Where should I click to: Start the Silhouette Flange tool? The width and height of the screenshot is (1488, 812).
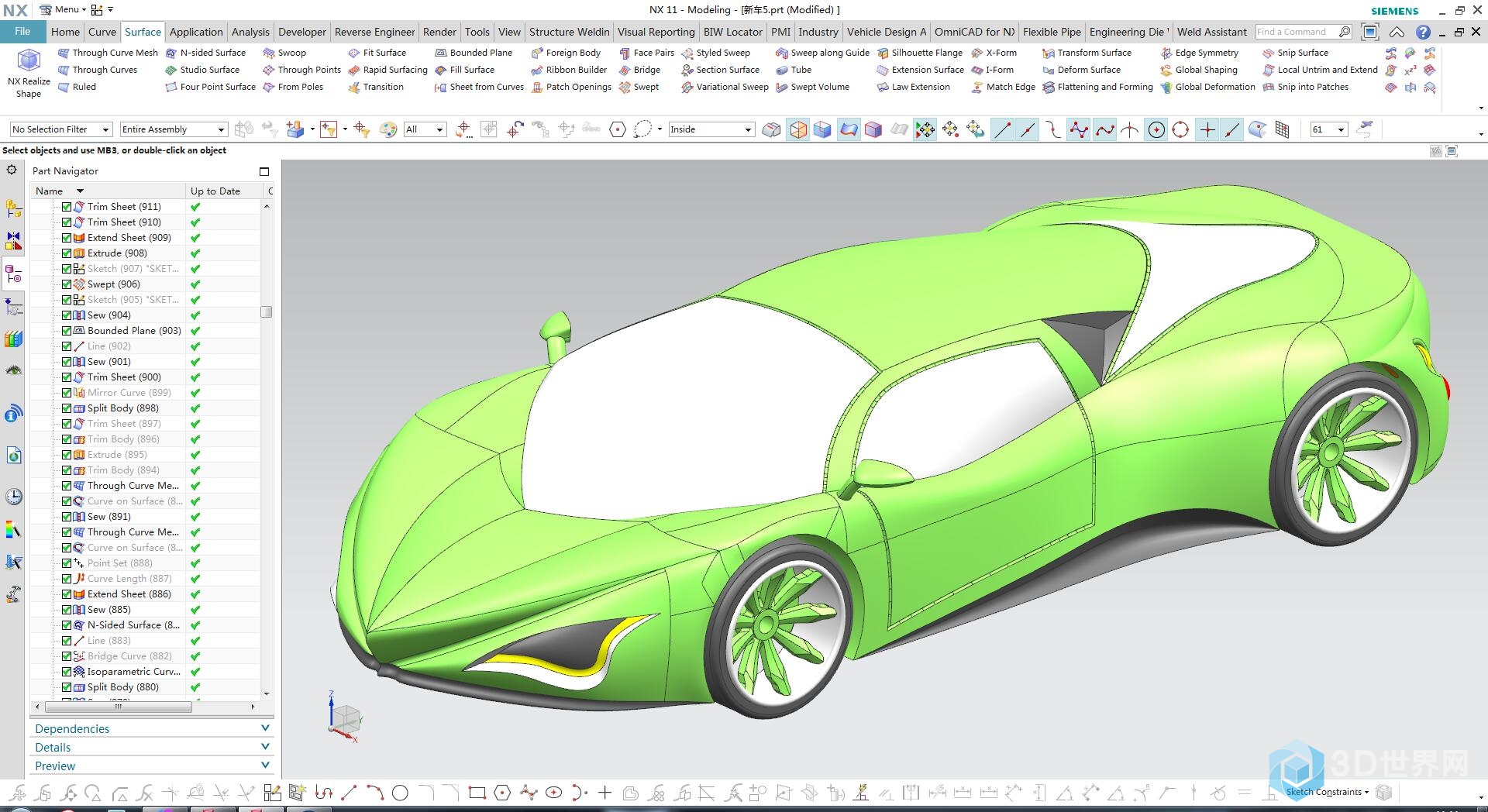[919, 53]
